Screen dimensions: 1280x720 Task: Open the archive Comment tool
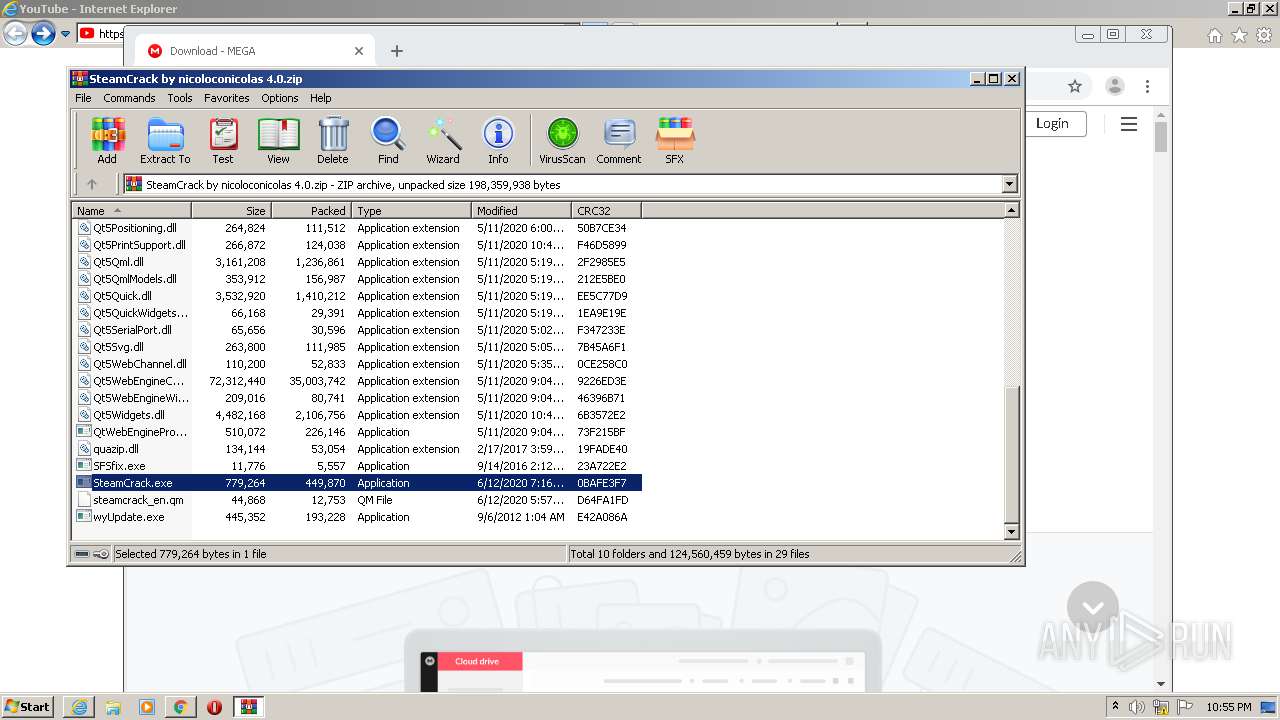pyautogui.click(x=619, y=141)
